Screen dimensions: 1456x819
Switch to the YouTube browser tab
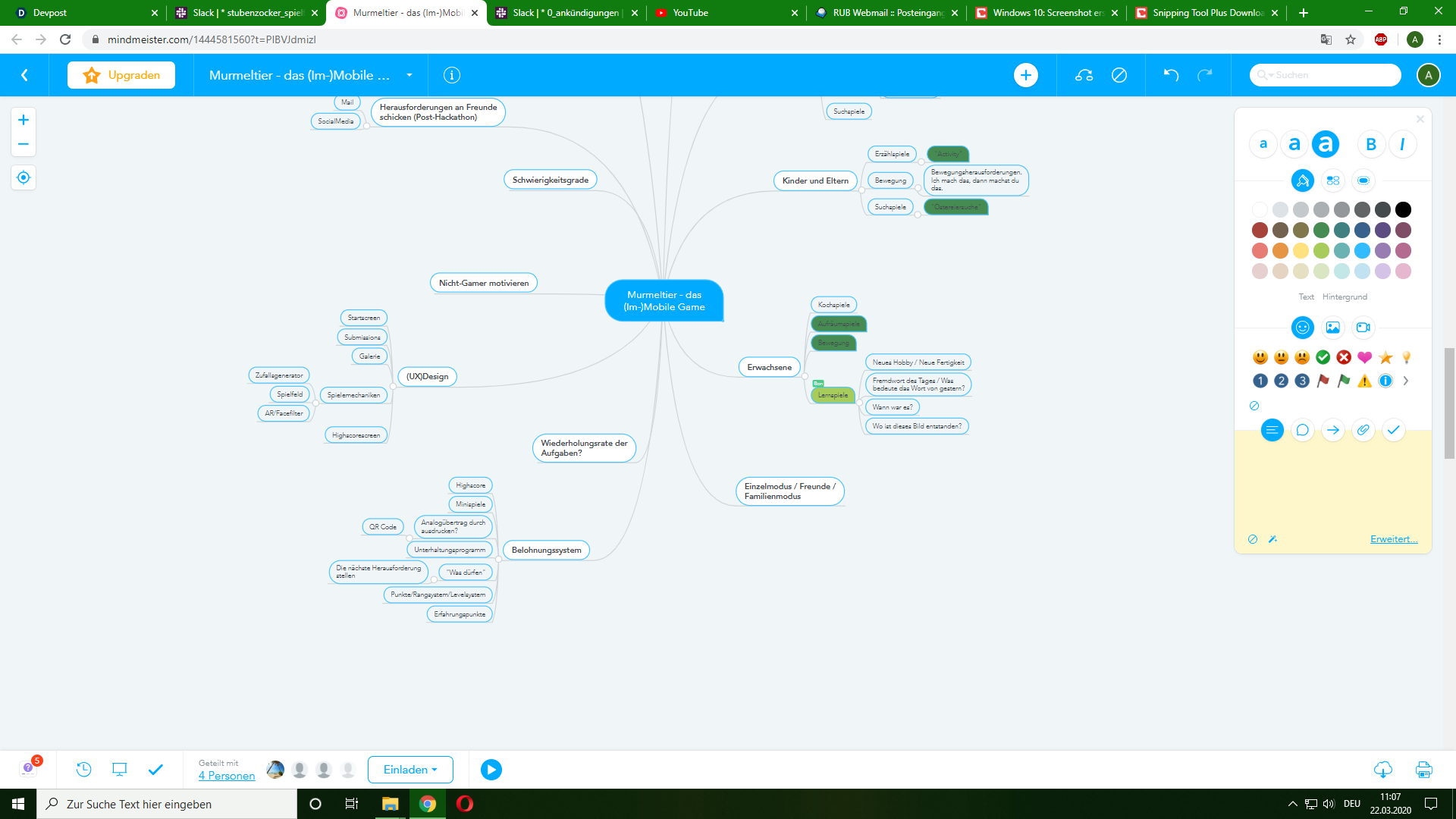690,13
